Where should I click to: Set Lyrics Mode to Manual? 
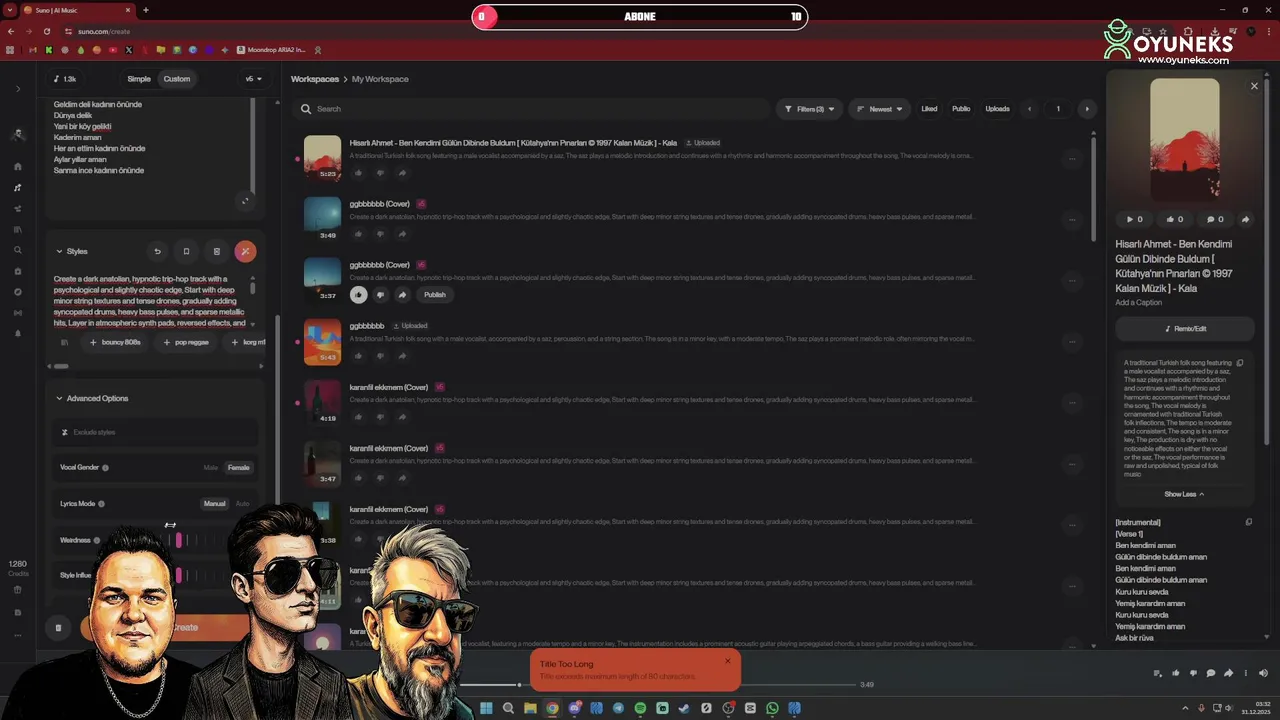[214, 504]
